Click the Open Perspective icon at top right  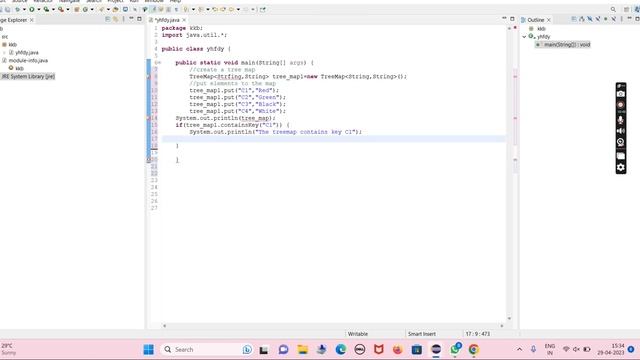[627, 9]
